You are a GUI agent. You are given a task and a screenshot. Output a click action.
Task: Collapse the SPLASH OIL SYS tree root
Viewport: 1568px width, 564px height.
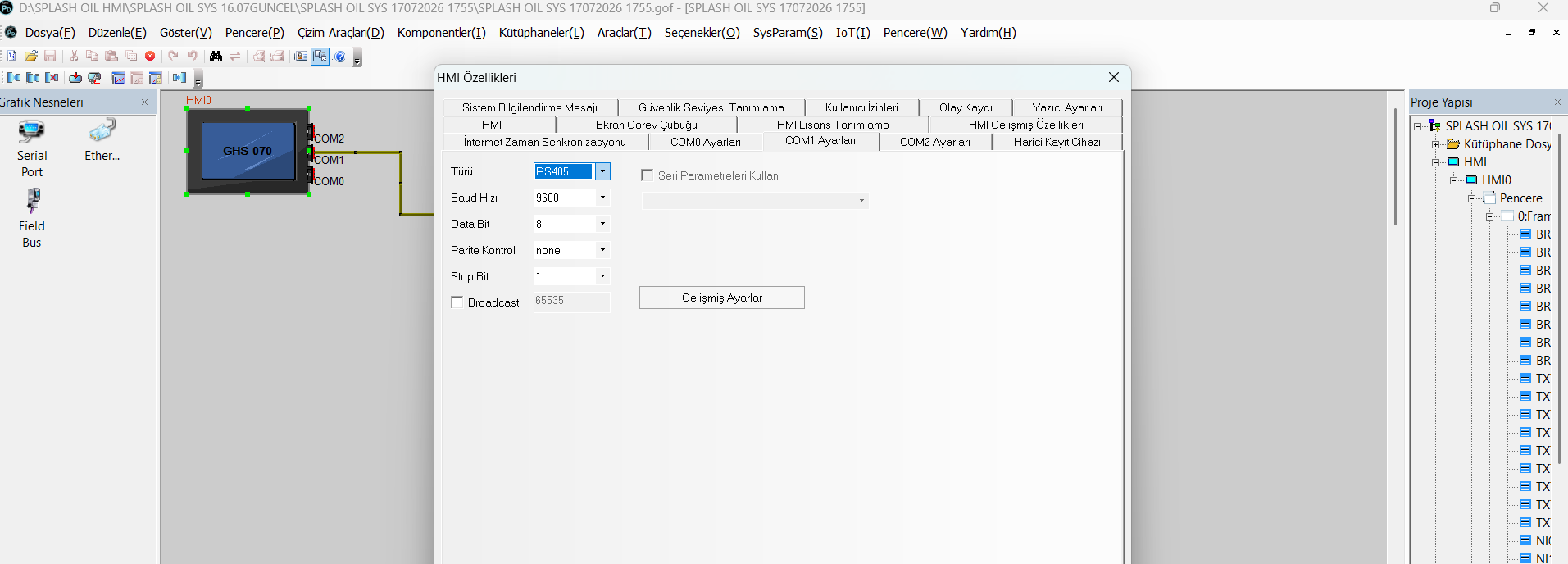coord(1417,126)
